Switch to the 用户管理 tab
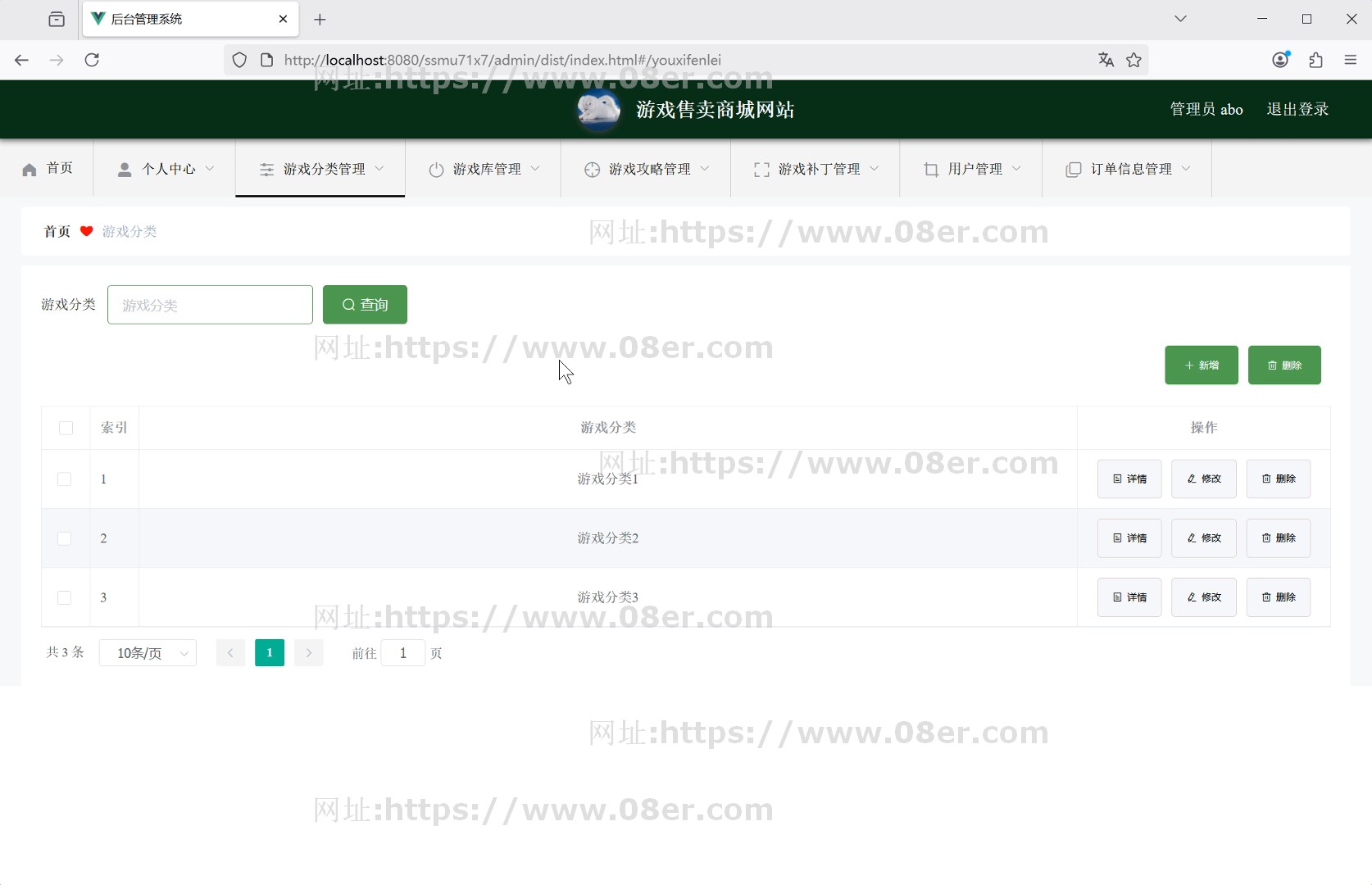1372x885 pixels. tap(974, 170)
